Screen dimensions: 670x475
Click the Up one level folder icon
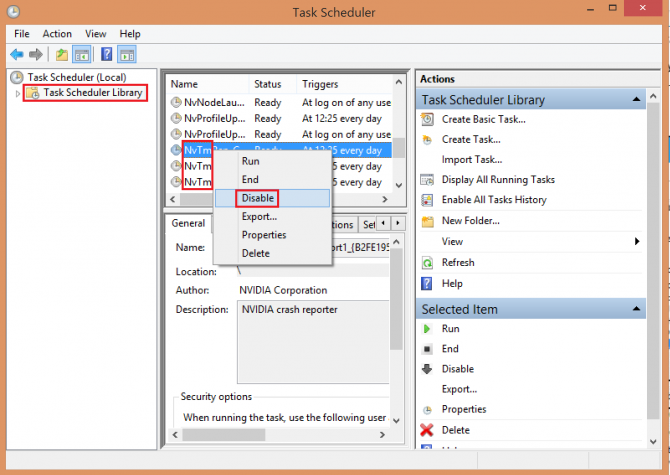[62, 55]
